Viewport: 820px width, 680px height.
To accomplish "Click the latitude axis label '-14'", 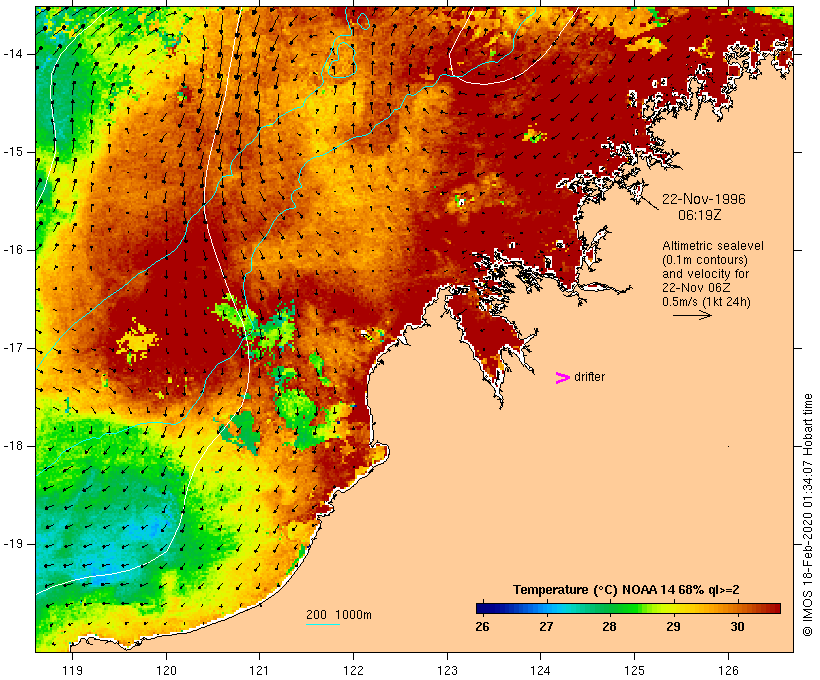I will pyautogui.click(x=12, y=54).
